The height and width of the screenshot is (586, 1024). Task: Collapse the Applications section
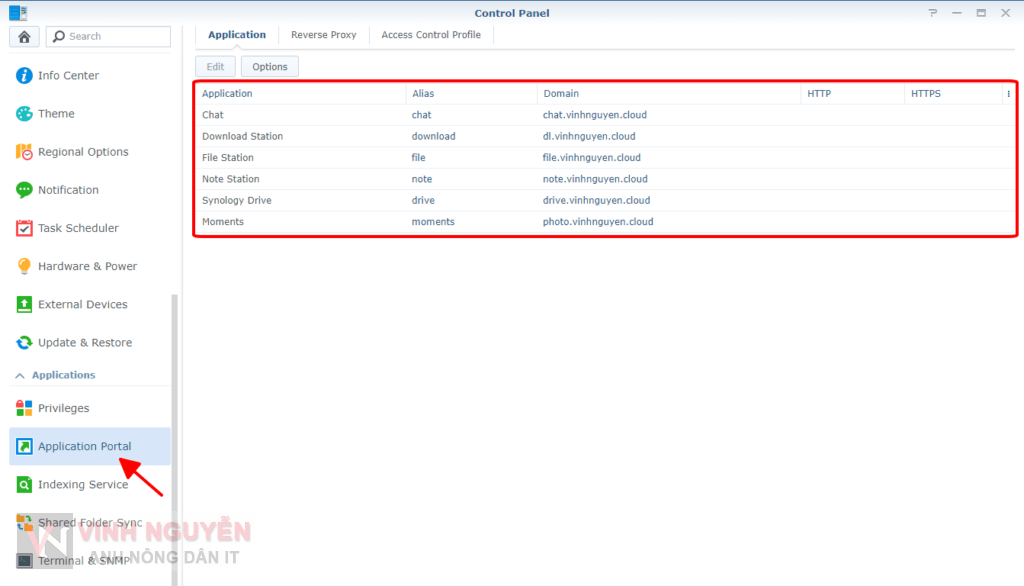click(x=18, y=375)
